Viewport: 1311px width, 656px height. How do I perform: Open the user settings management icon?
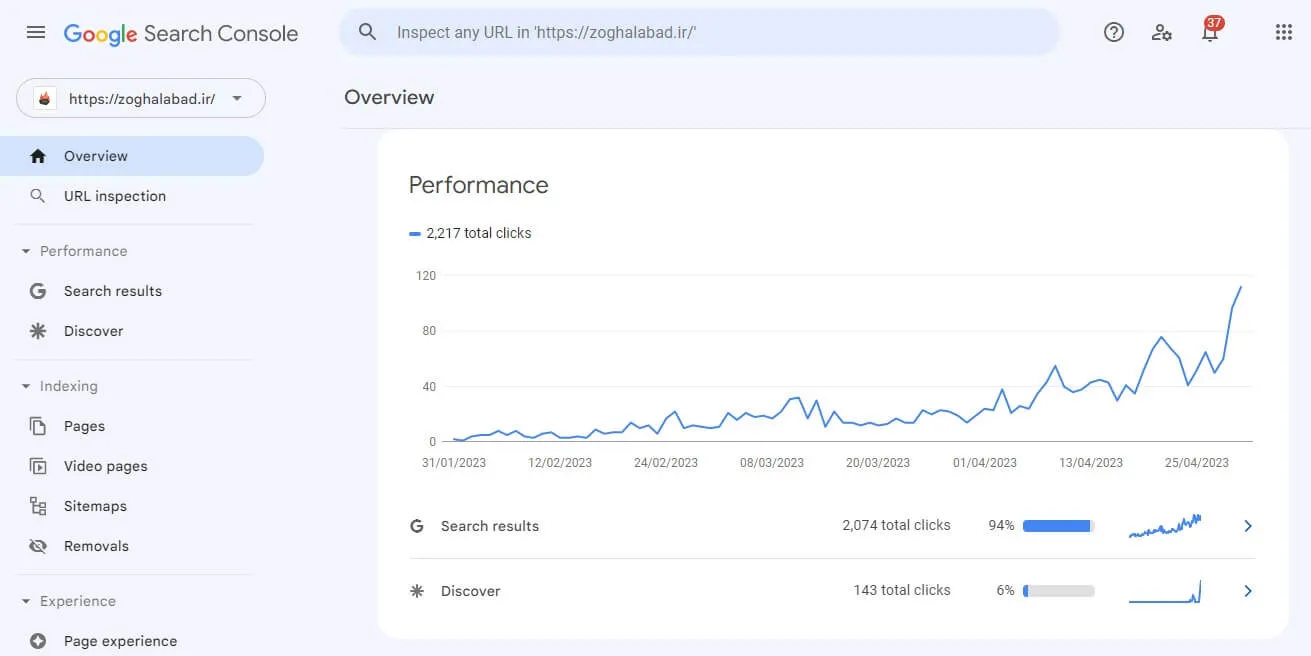[x=1162, y=32]
